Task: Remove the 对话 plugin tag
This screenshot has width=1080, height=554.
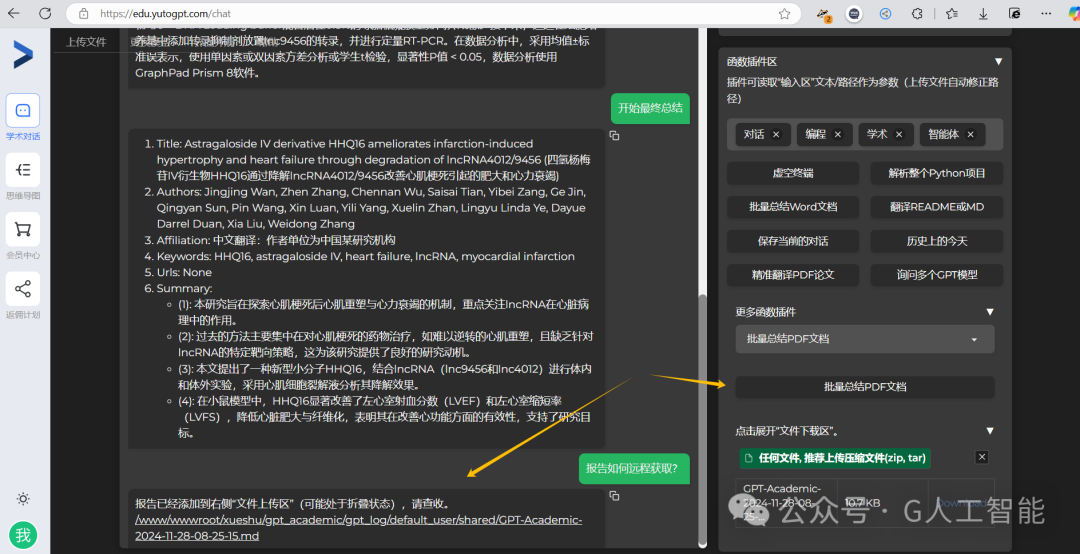Action: (776, 134)
